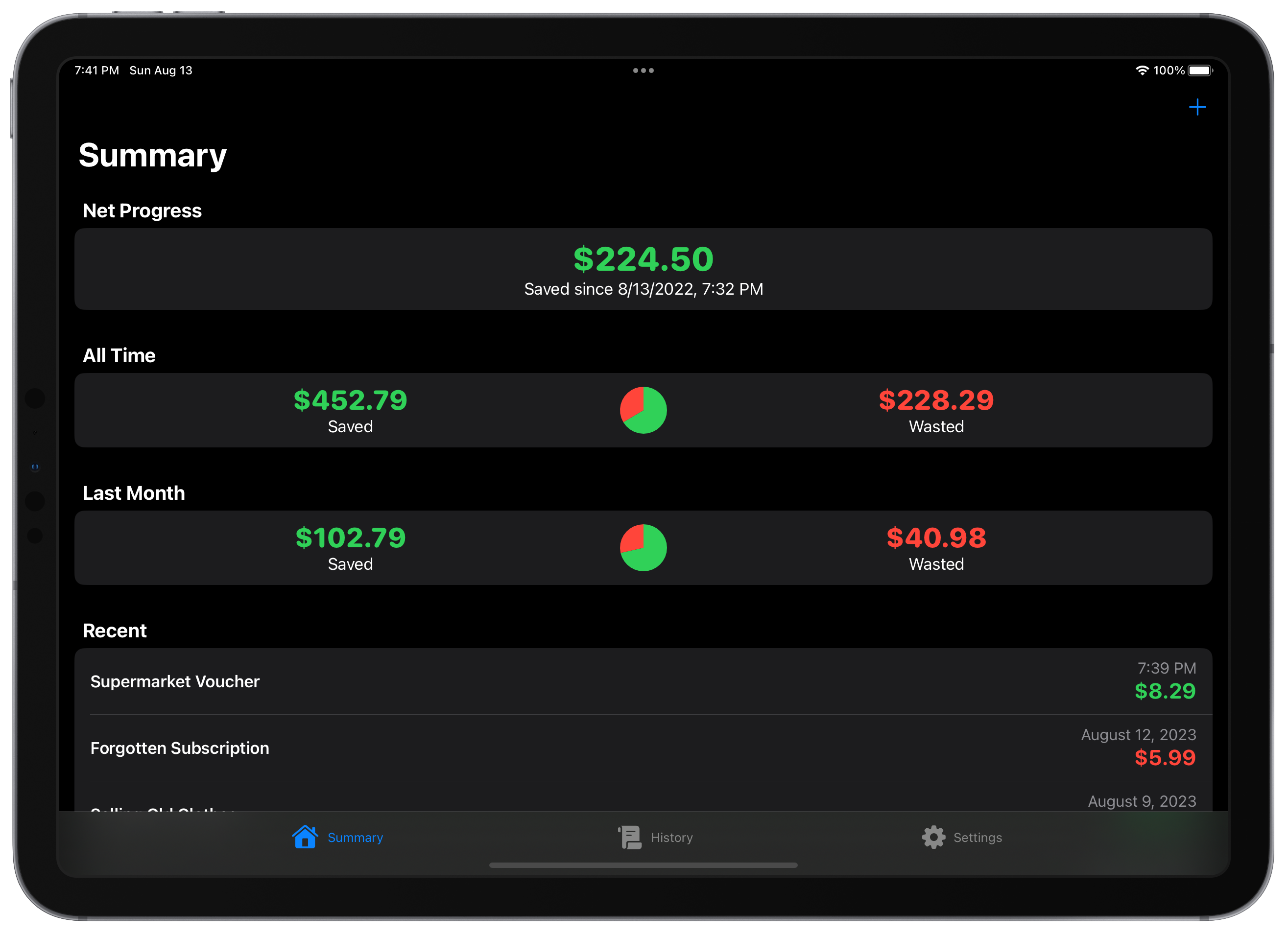Tap the red $228.29 Wasted amount
1288x934 pixels.
pyautogui.click(x=936, y=401)
